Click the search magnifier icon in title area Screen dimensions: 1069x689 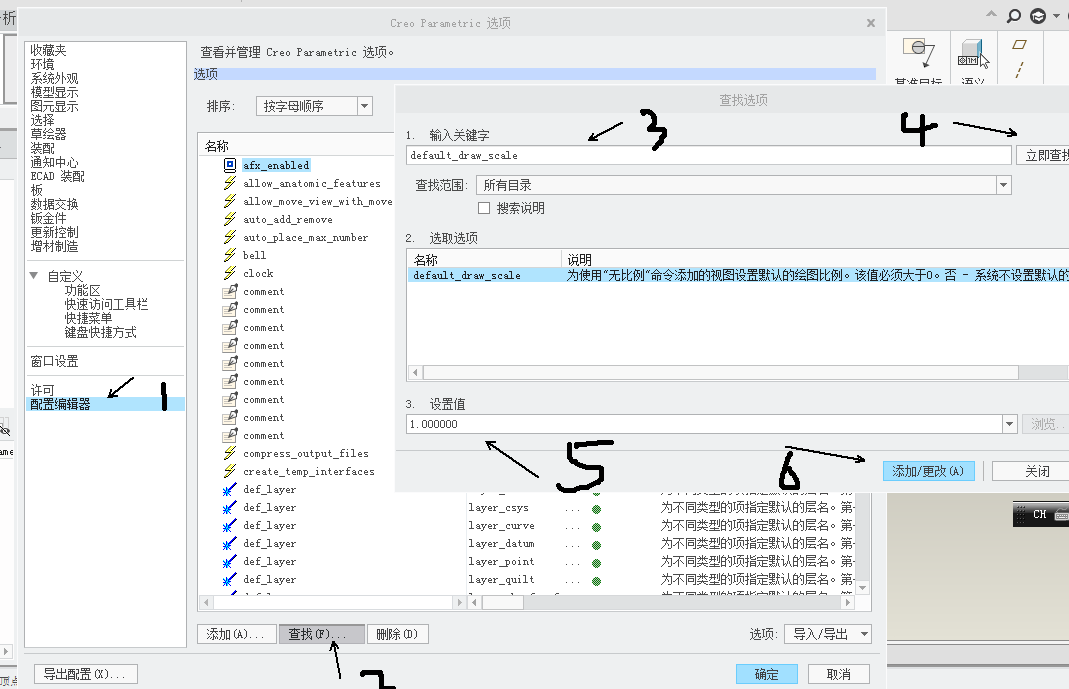tap(1014, 16)
